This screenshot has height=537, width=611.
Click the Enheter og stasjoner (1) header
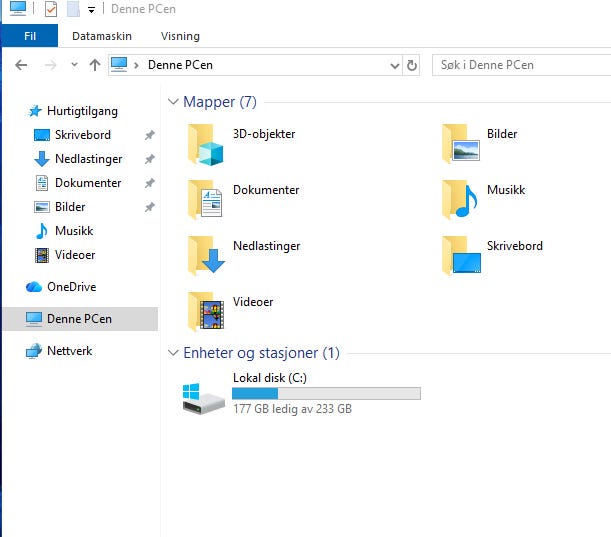click(x=261, y=353)
